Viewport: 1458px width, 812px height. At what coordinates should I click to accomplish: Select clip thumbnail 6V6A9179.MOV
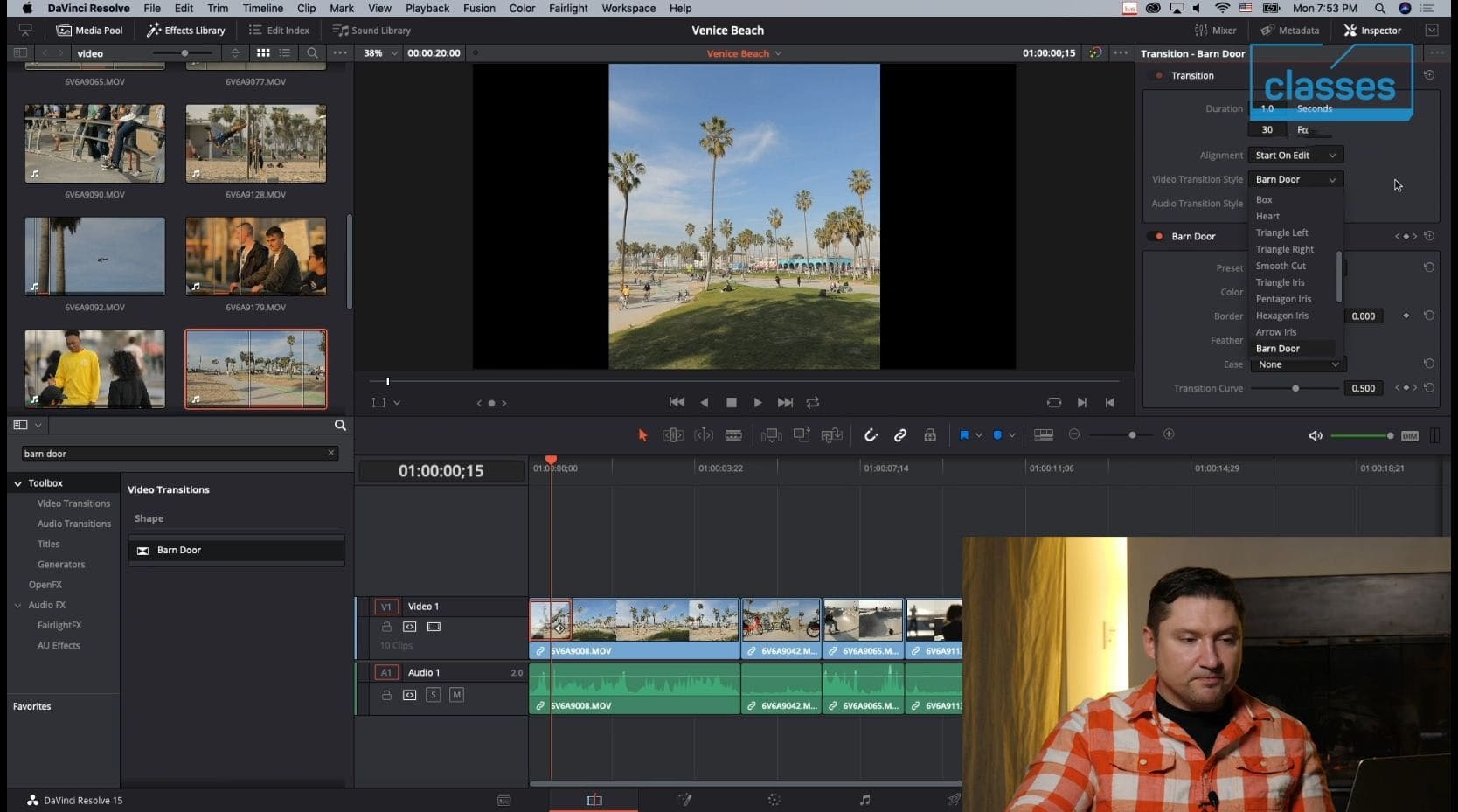tap(256, 256)
